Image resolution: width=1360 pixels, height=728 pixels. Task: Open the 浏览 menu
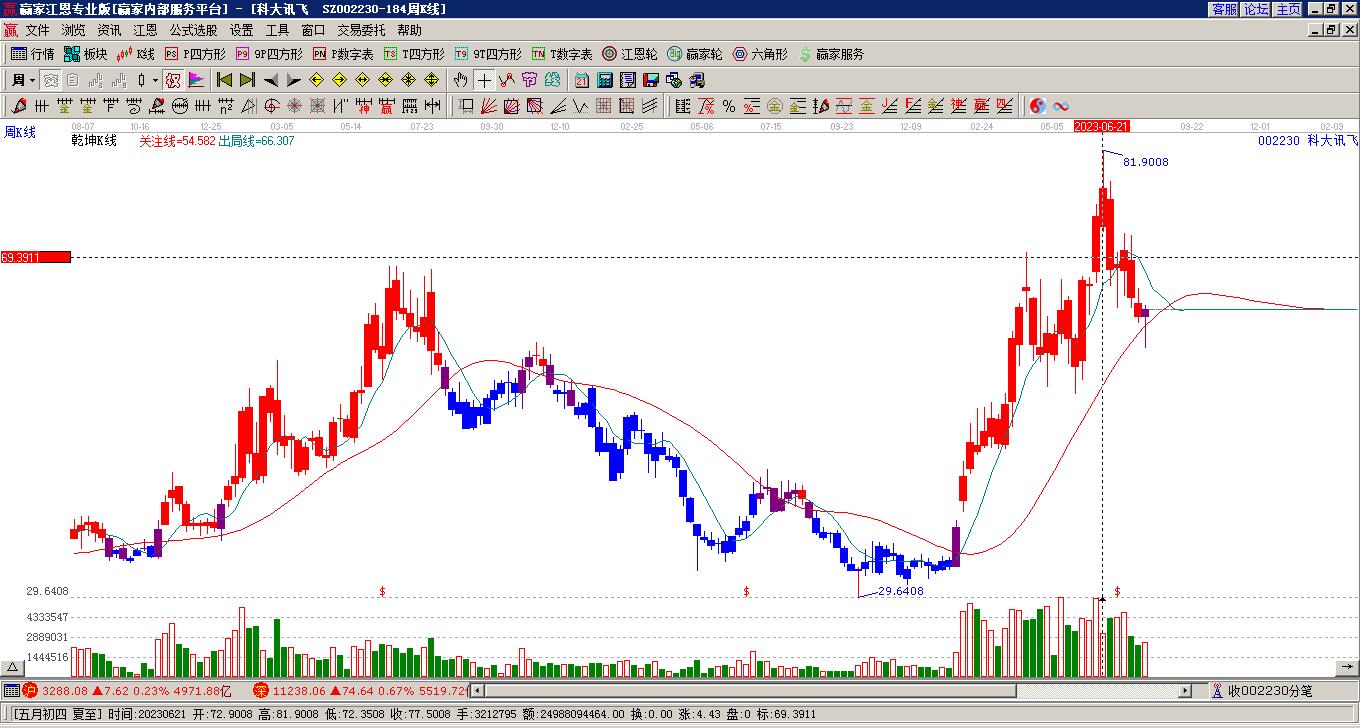[73, 31]
